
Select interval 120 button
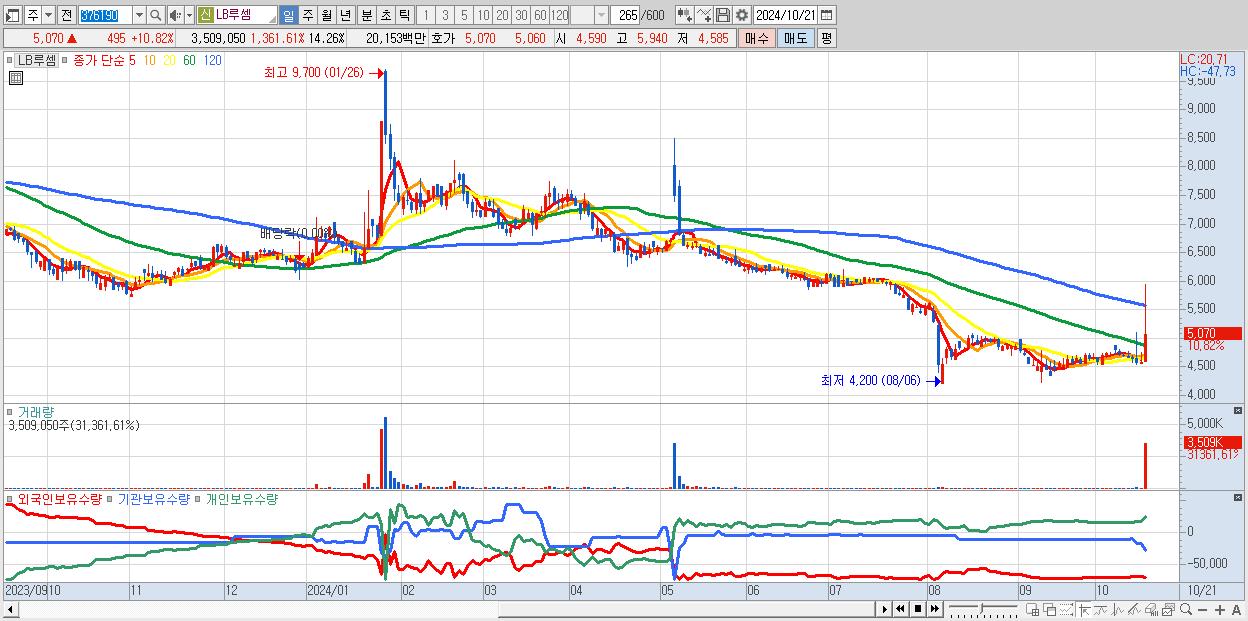[x=559, y=15]
